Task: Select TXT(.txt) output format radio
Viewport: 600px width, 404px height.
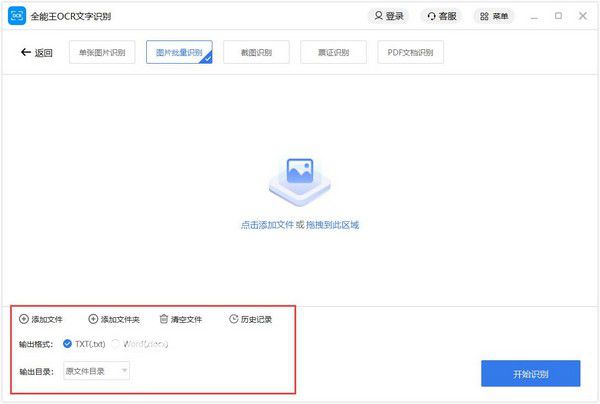Action: click(67, 344)
